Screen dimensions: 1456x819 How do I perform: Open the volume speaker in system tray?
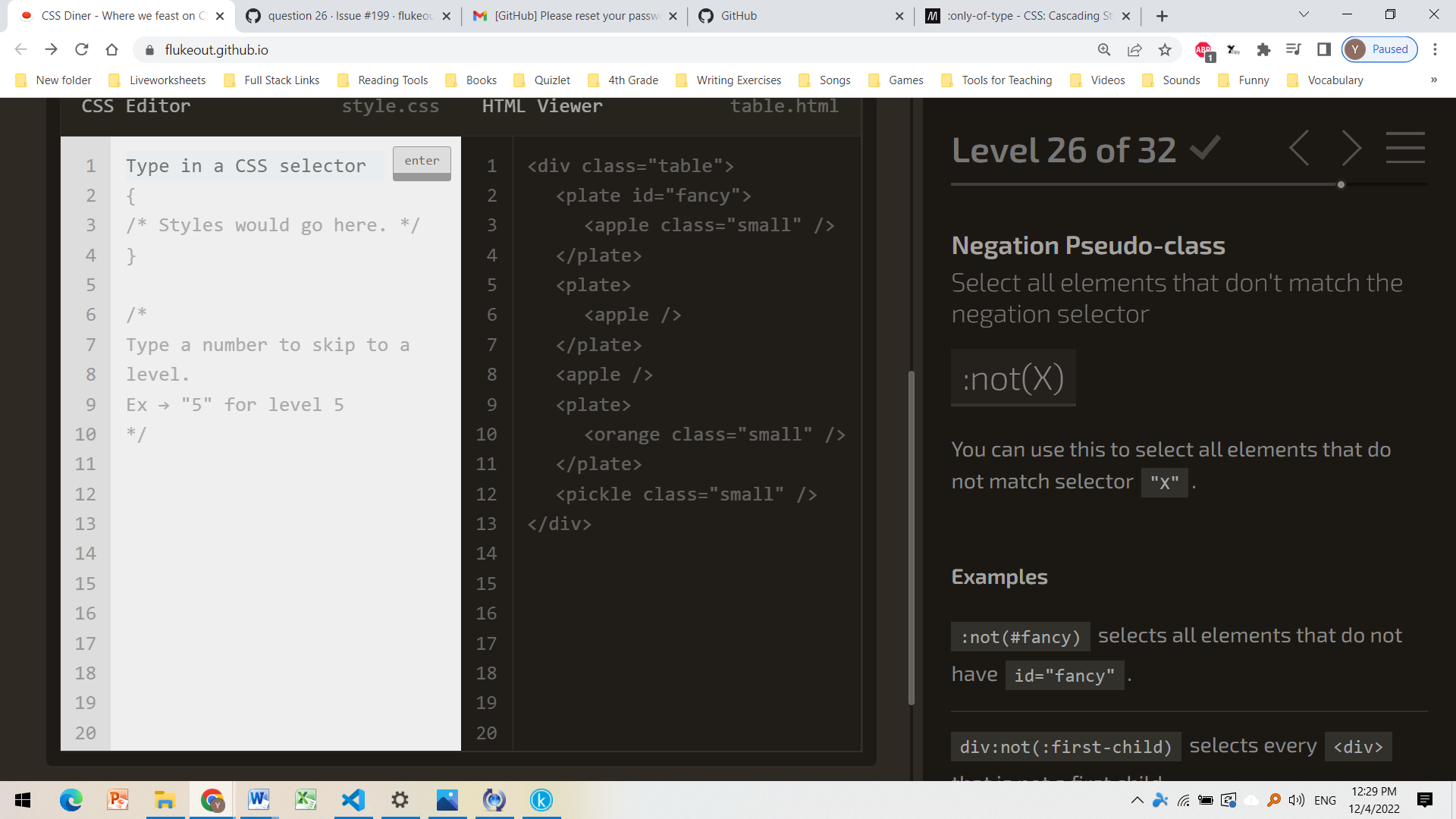point(1294,800)
